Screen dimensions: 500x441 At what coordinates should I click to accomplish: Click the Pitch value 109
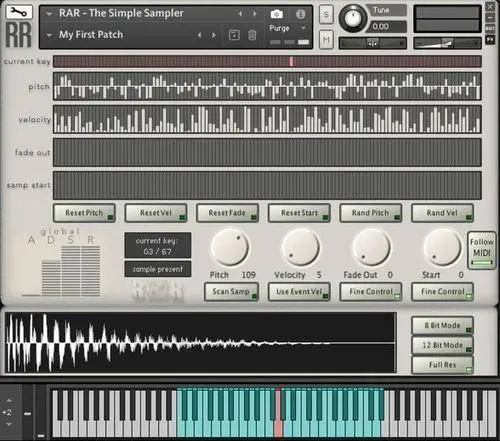(x=249, y=275)
